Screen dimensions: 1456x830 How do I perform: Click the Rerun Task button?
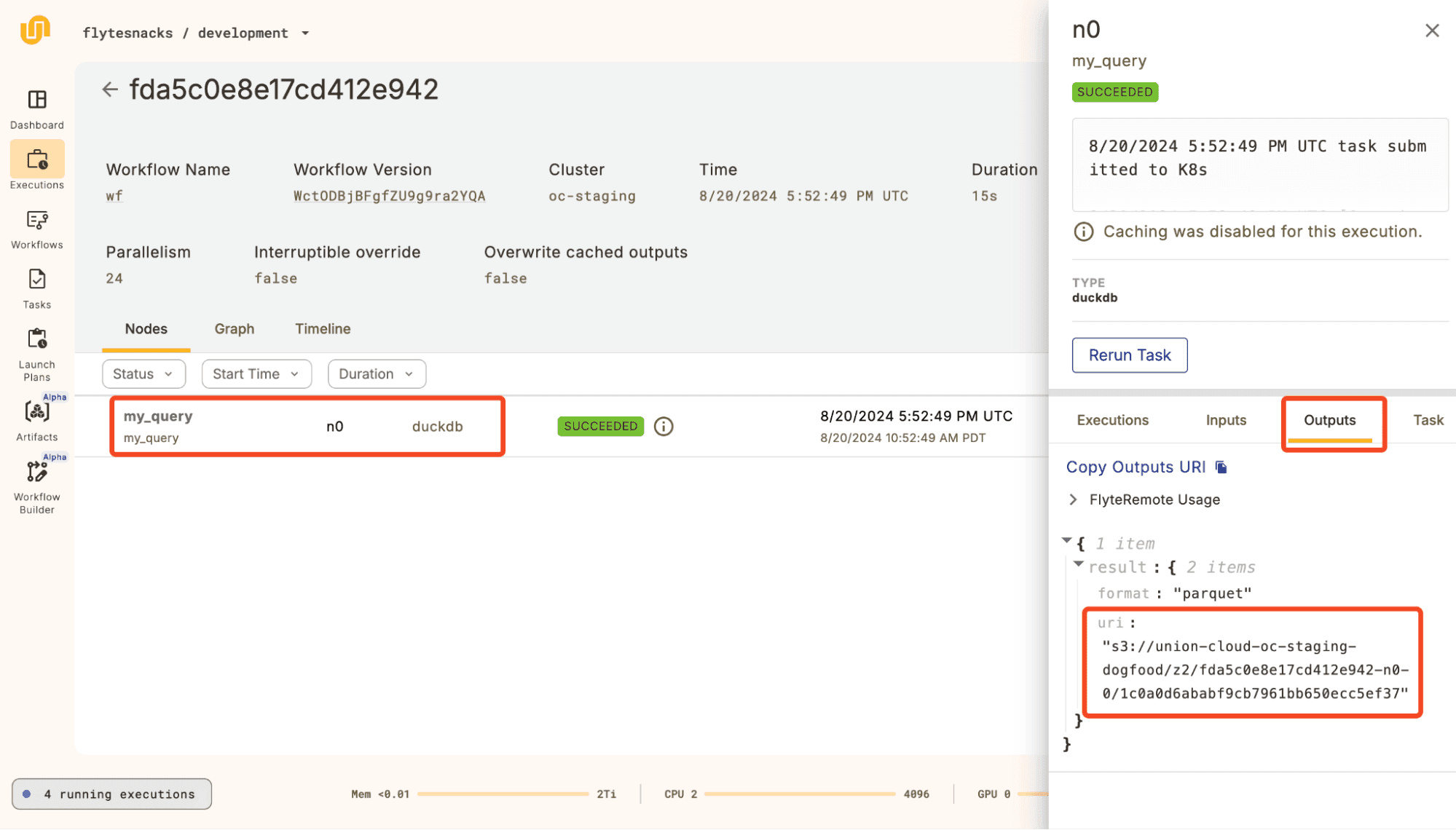tap(1129, 355)
